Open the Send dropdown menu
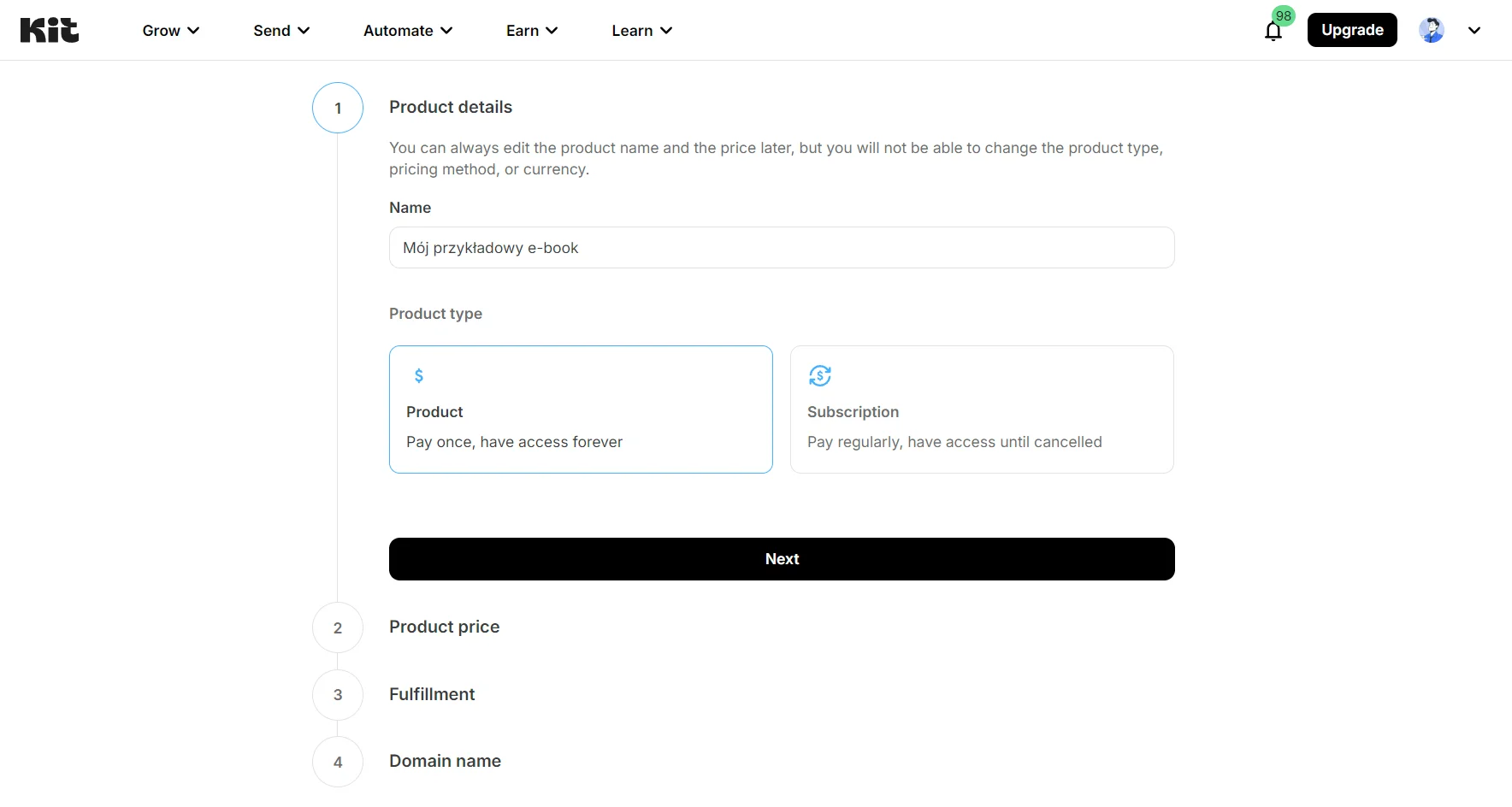This screenshot has width=1512, height=807. click(281, 31)
